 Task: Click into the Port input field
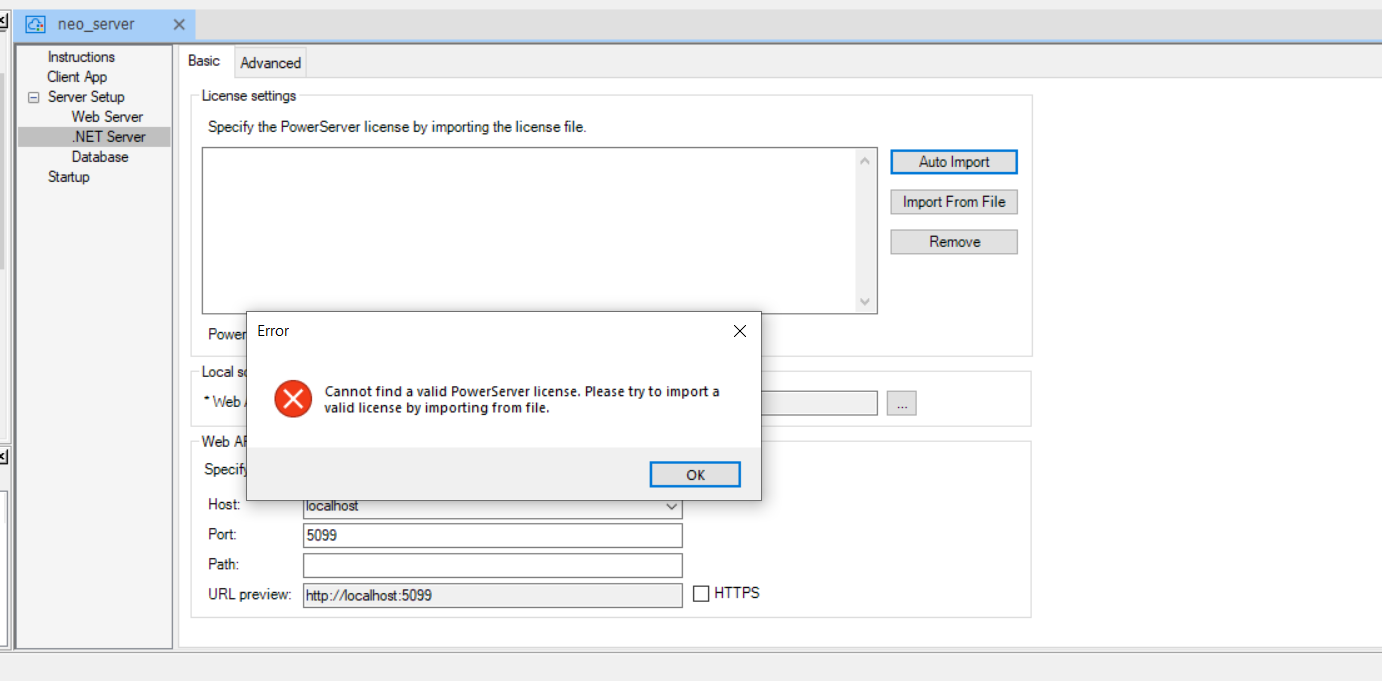click(x=492, y=536)
